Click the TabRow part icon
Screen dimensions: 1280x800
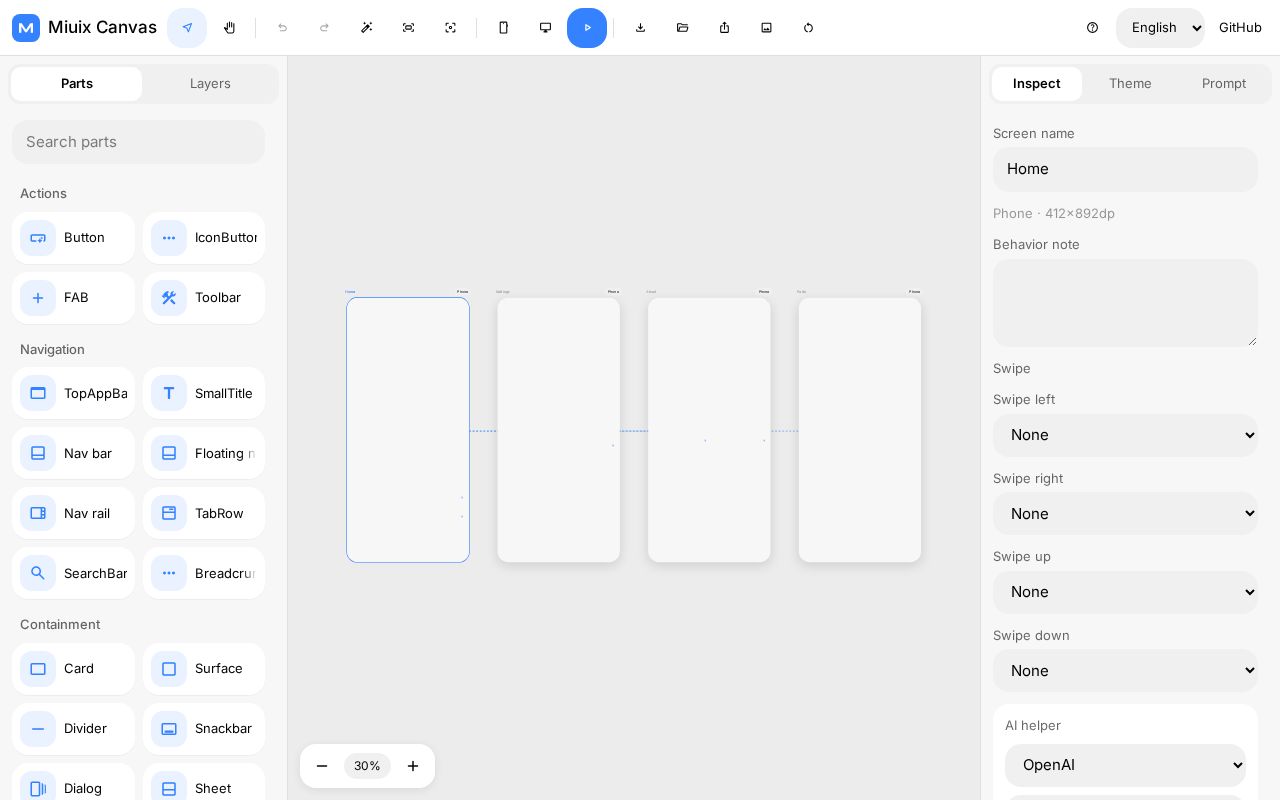coord(169,513)
